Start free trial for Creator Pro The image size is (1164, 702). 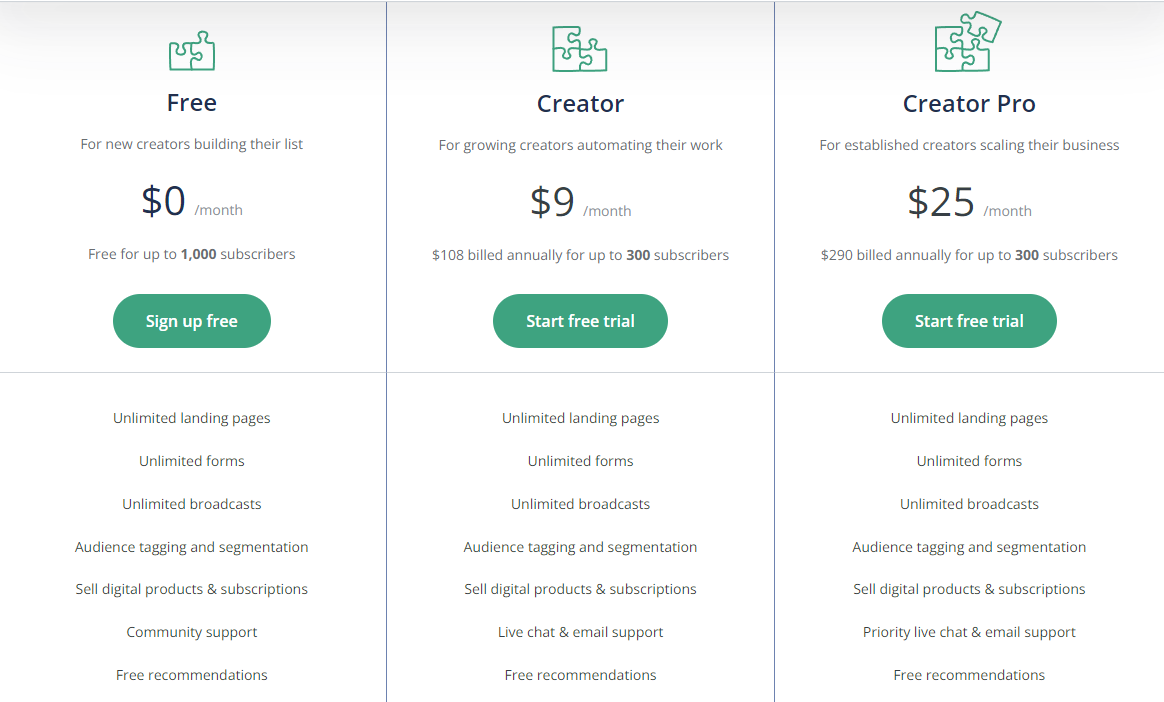969,321
